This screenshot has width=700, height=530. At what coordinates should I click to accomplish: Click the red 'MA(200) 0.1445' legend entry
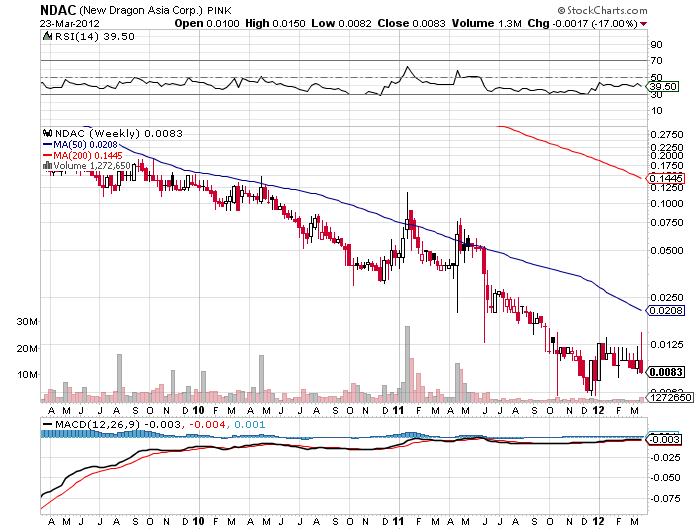pyautogui.click(x=83, y=155)
